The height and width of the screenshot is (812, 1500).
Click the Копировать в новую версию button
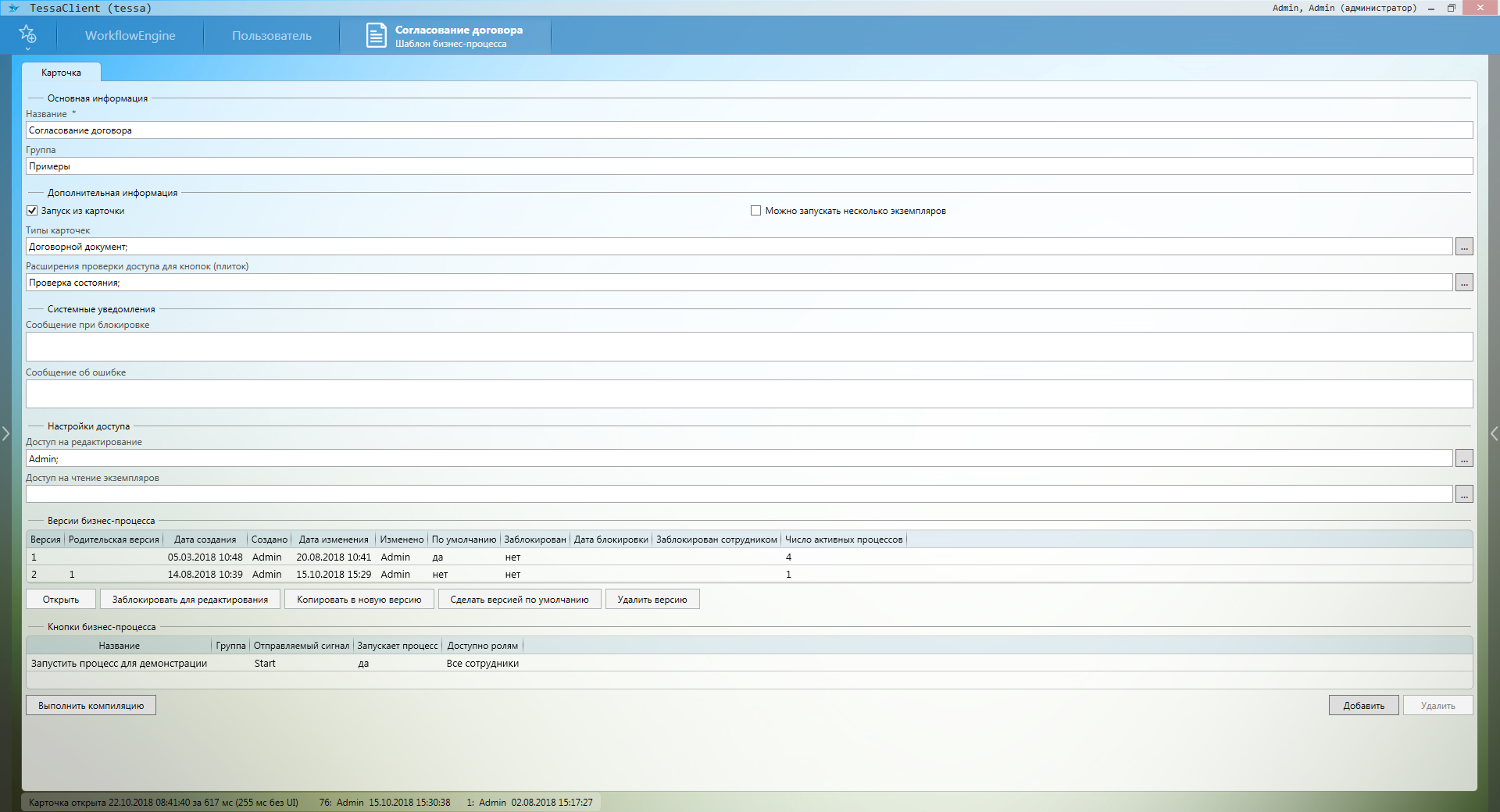tap(359, 600)
